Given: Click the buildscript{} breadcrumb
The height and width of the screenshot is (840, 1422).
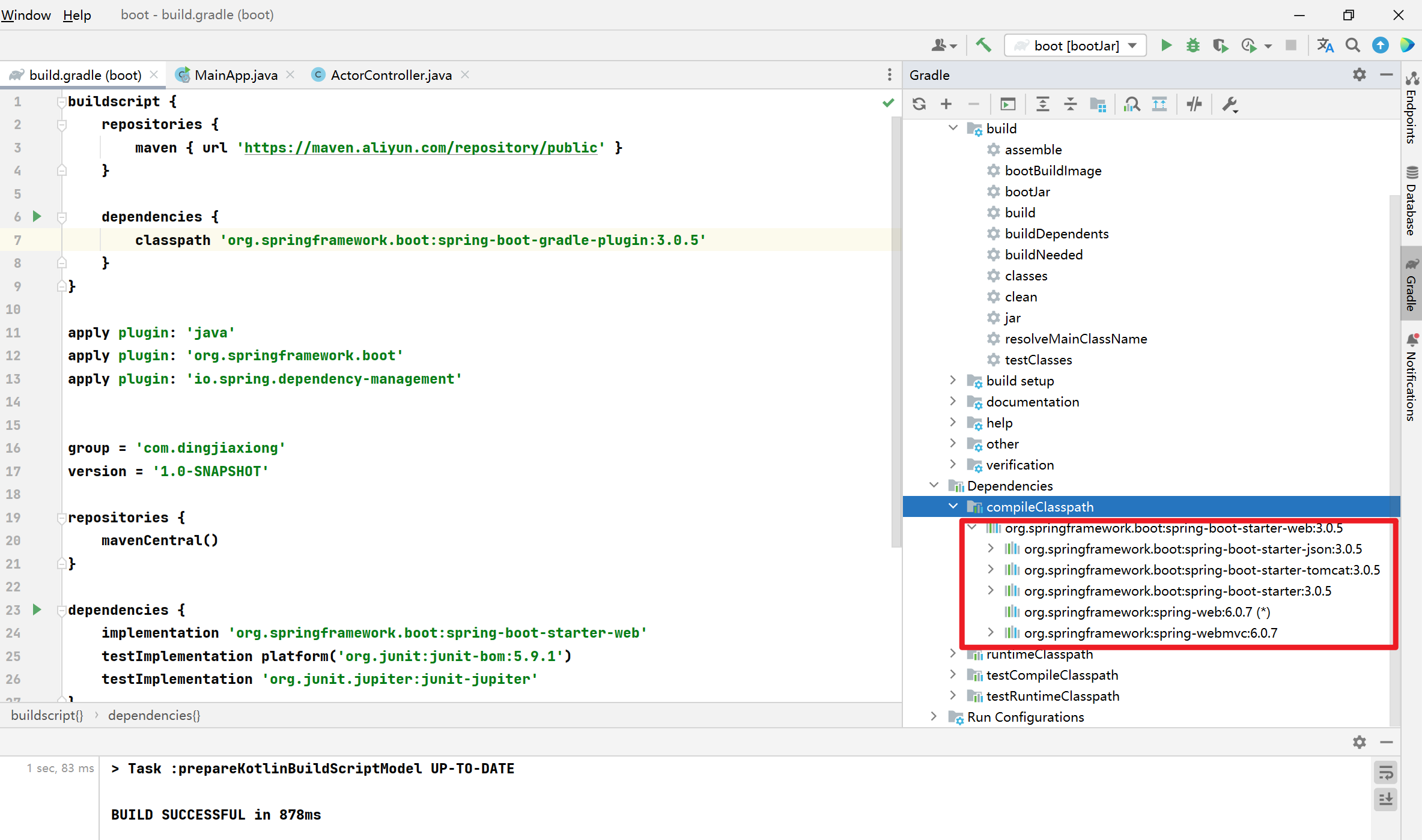Looking at the screenshot, I should tap(47, 715).
